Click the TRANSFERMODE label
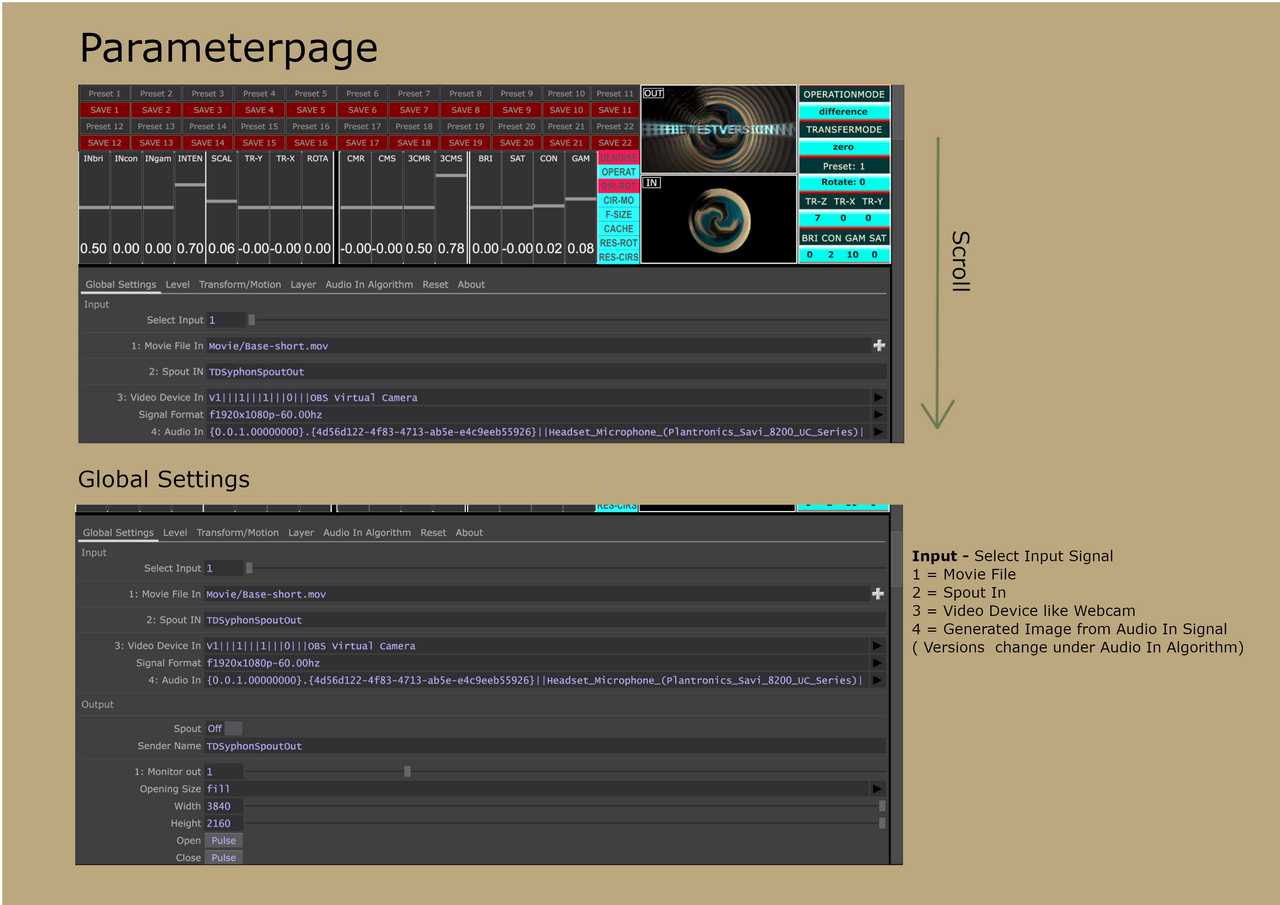Viewport: 1280px width, 905px height. click(x=844, y=129)
